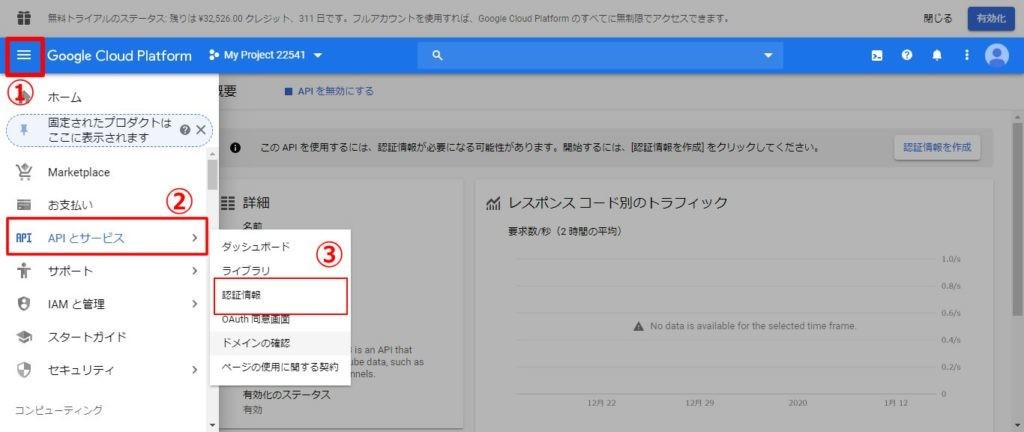Expand the search bar dropdown arrow
1024x432 pixels.
pyautogui.click(x=768, y=56)
